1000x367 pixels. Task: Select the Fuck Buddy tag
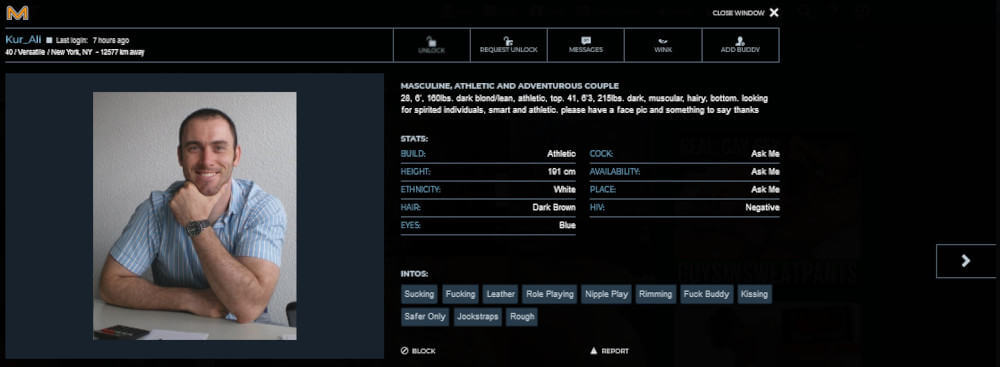click(706, 294)
